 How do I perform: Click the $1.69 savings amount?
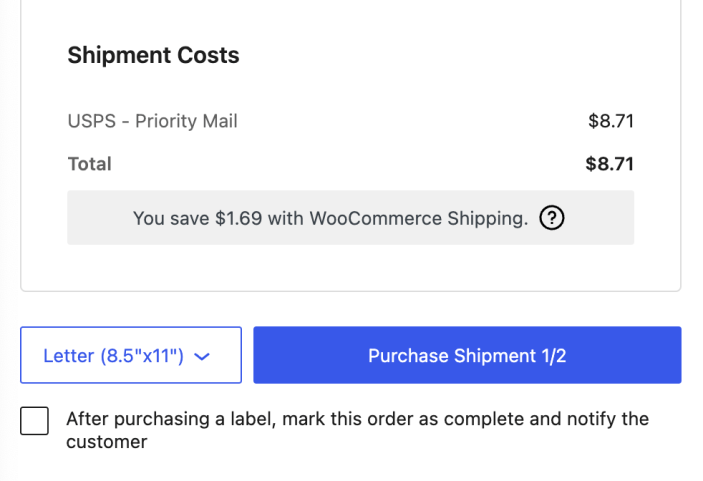(x=238, y=219)
